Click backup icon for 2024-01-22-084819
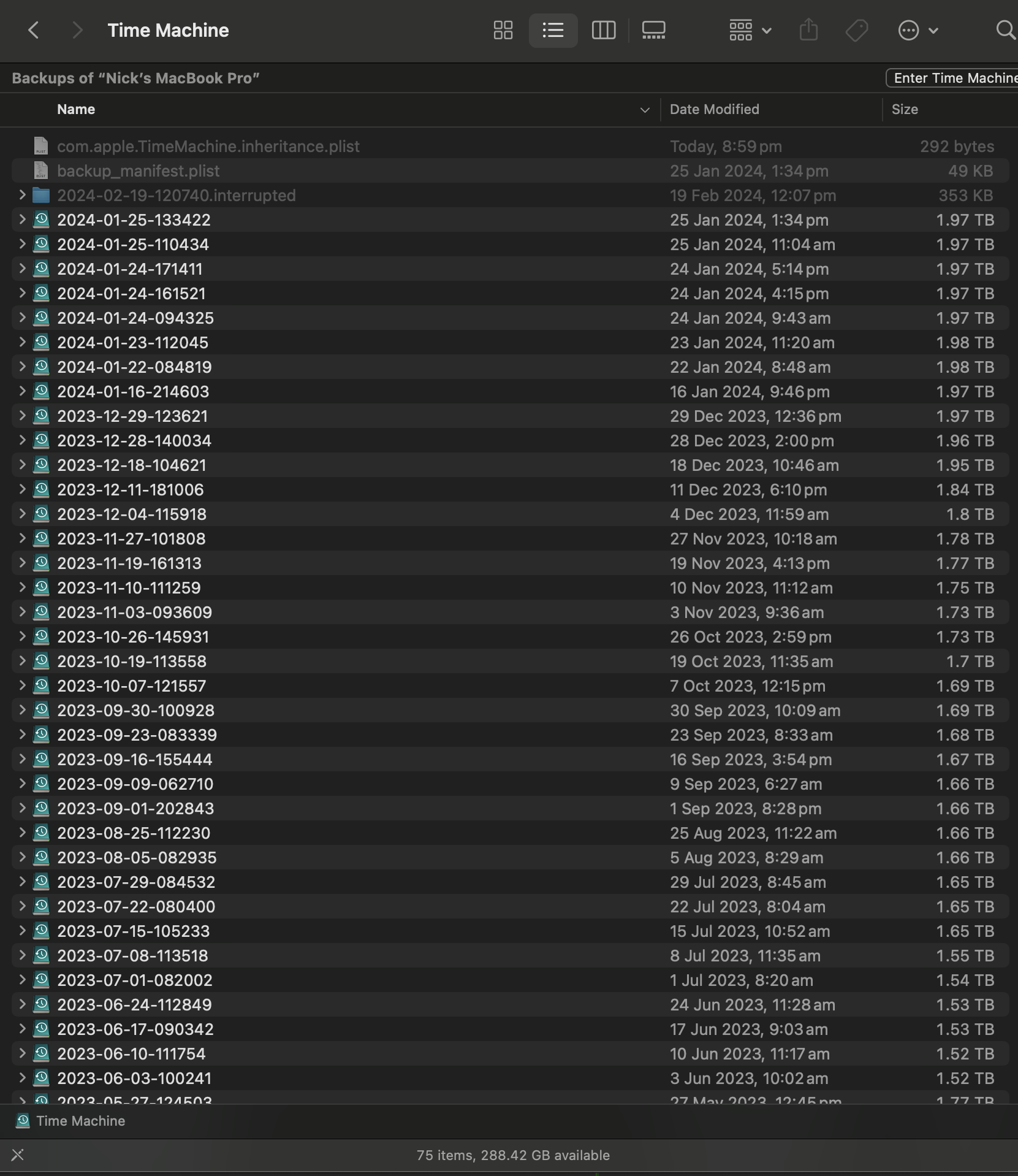This screenshot has width=1018, height=1176. 41,367
